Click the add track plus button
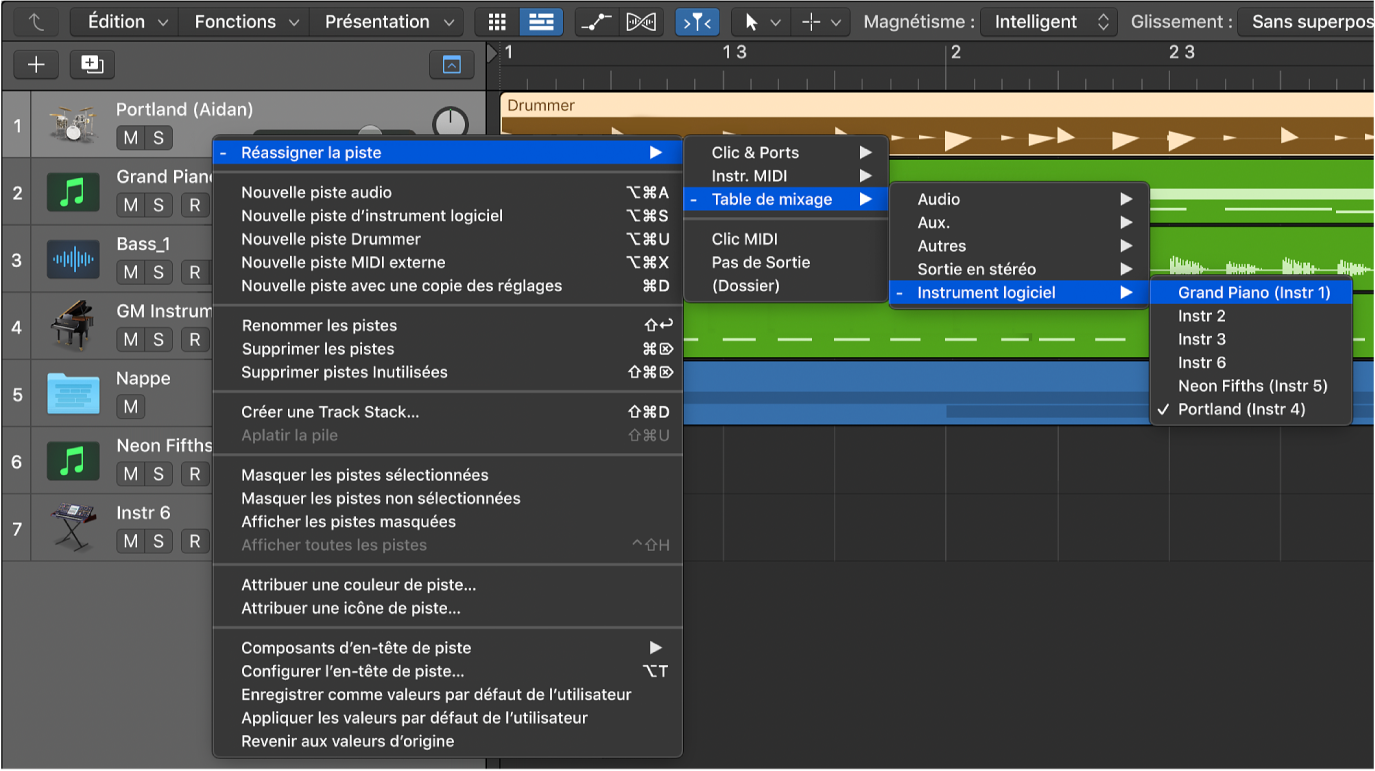This screenshot has width=1375, height=771. click(35, 64)
